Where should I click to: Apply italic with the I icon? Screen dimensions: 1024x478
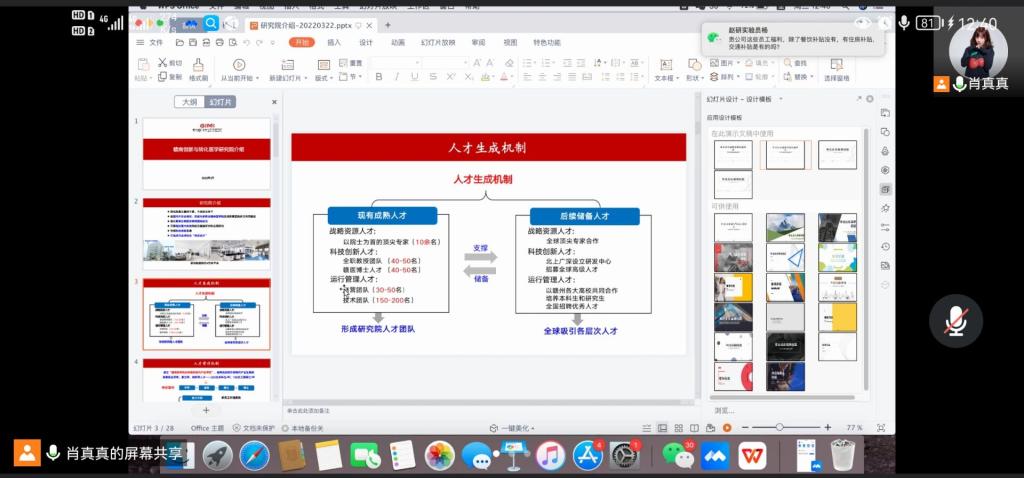[x=395, y=77]
